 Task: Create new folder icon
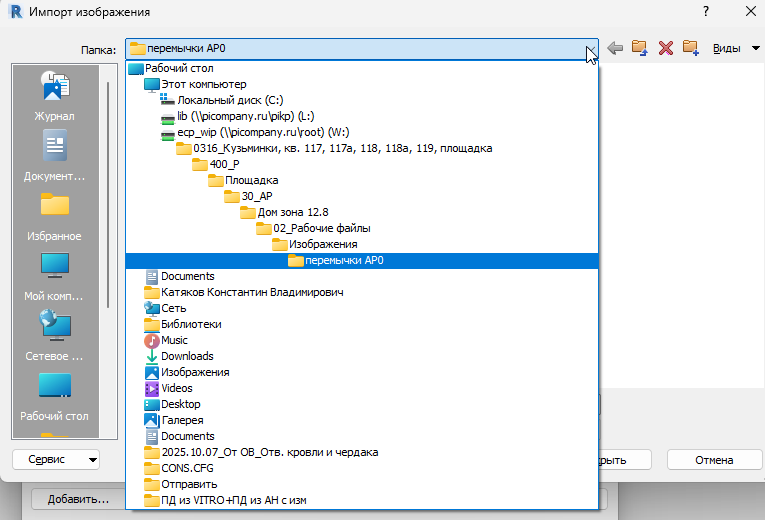coord(690,48)
